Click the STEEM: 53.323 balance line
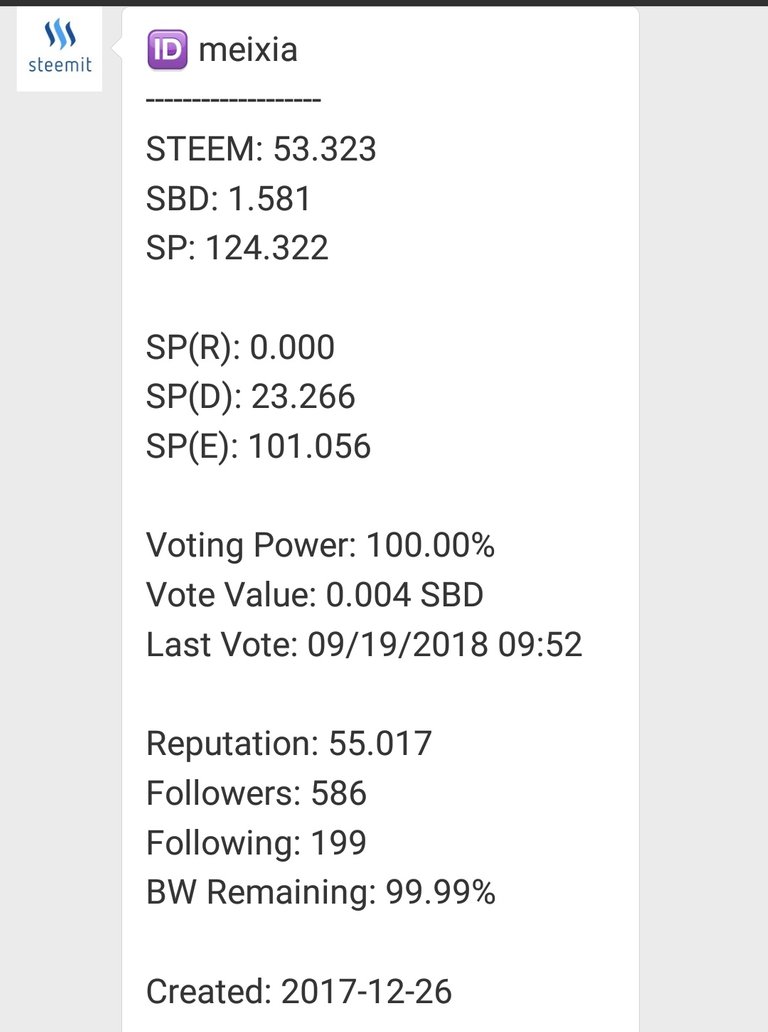768x1032 pixels. click(x=261, y=149)
